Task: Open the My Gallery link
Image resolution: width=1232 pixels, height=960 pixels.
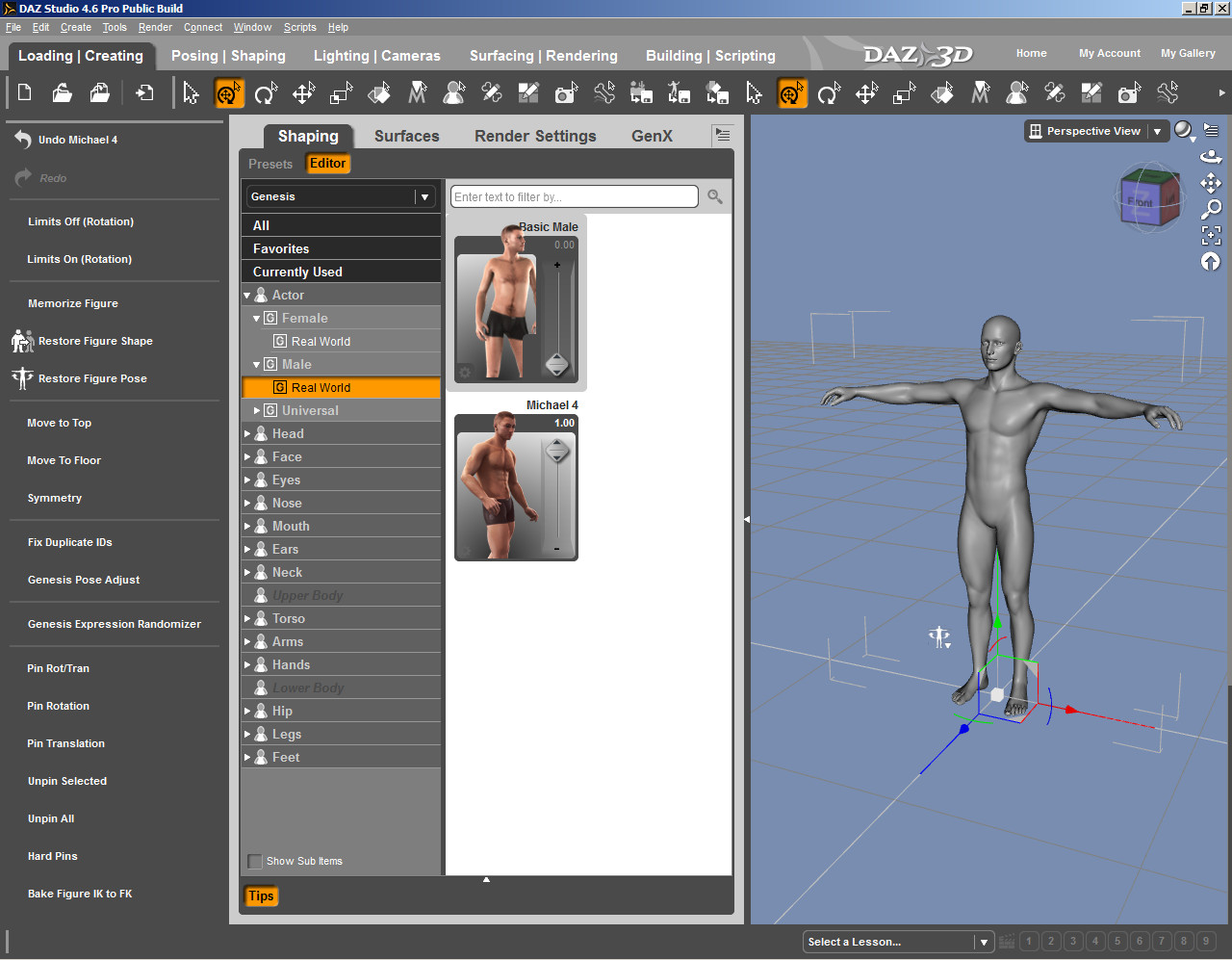Action: pyautogui.click(x=1188, y=53)
